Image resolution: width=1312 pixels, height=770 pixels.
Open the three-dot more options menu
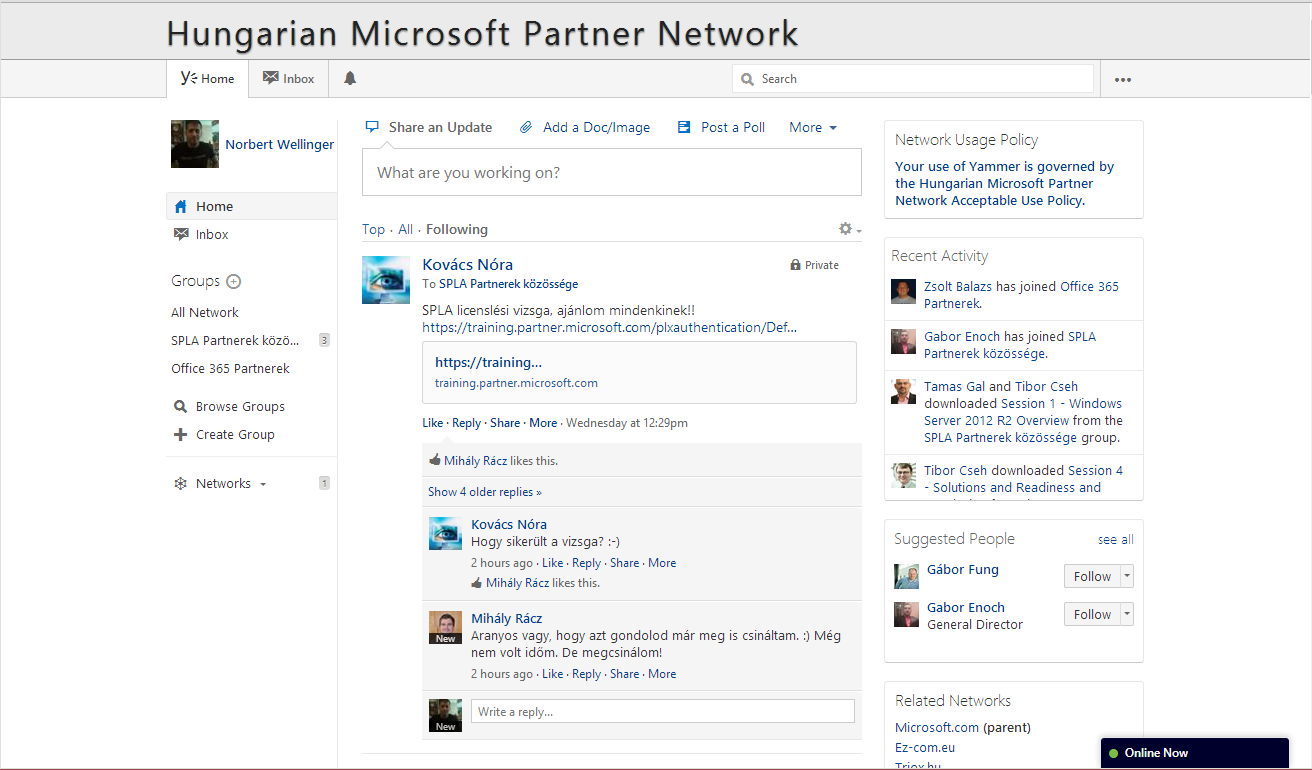point(1123,80)
